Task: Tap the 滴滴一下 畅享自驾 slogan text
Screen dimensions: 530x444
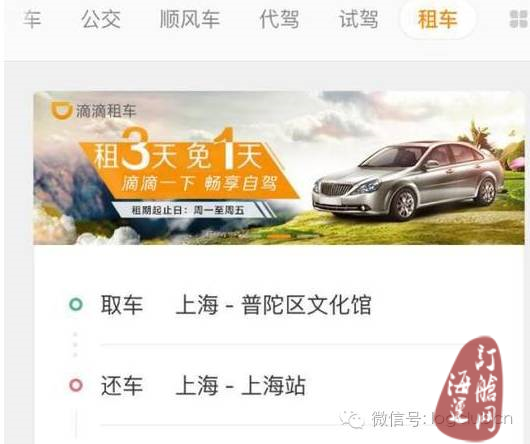Action: click(x=199, y=184)
